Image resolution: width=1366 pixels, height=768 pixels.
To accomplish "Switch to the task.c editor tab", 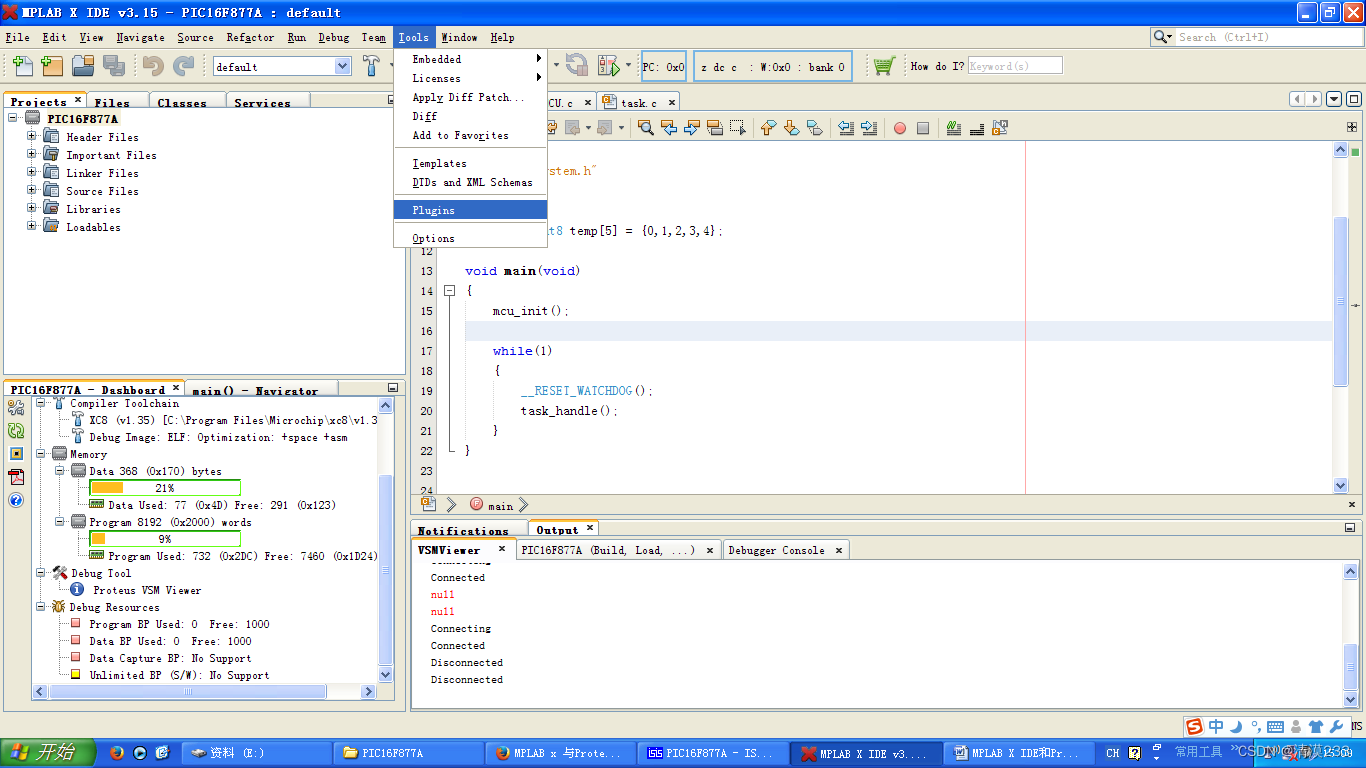I will [639, 102].
